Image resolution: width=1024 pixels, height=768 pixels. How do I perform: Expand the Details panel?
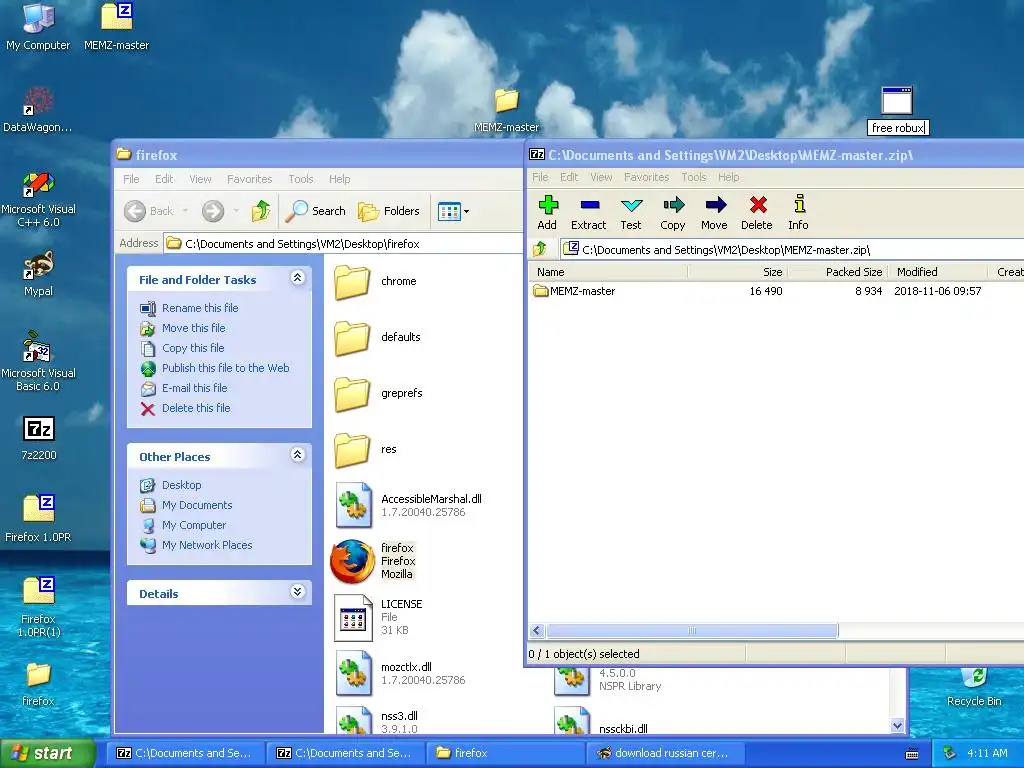pos(297,592)
